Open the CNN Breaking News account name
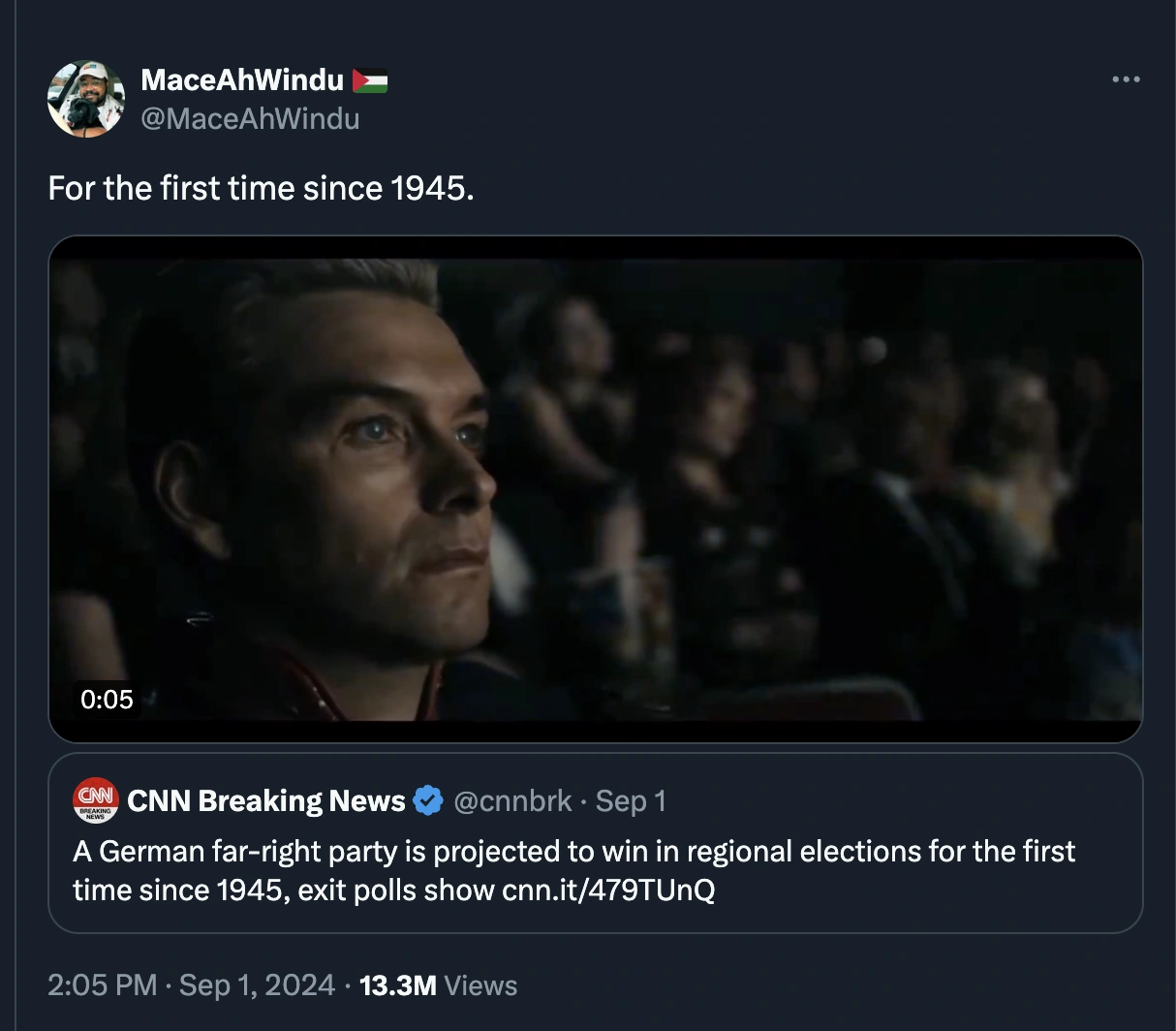Screen dimensions: 1176x1031 (x=266, y=801)
